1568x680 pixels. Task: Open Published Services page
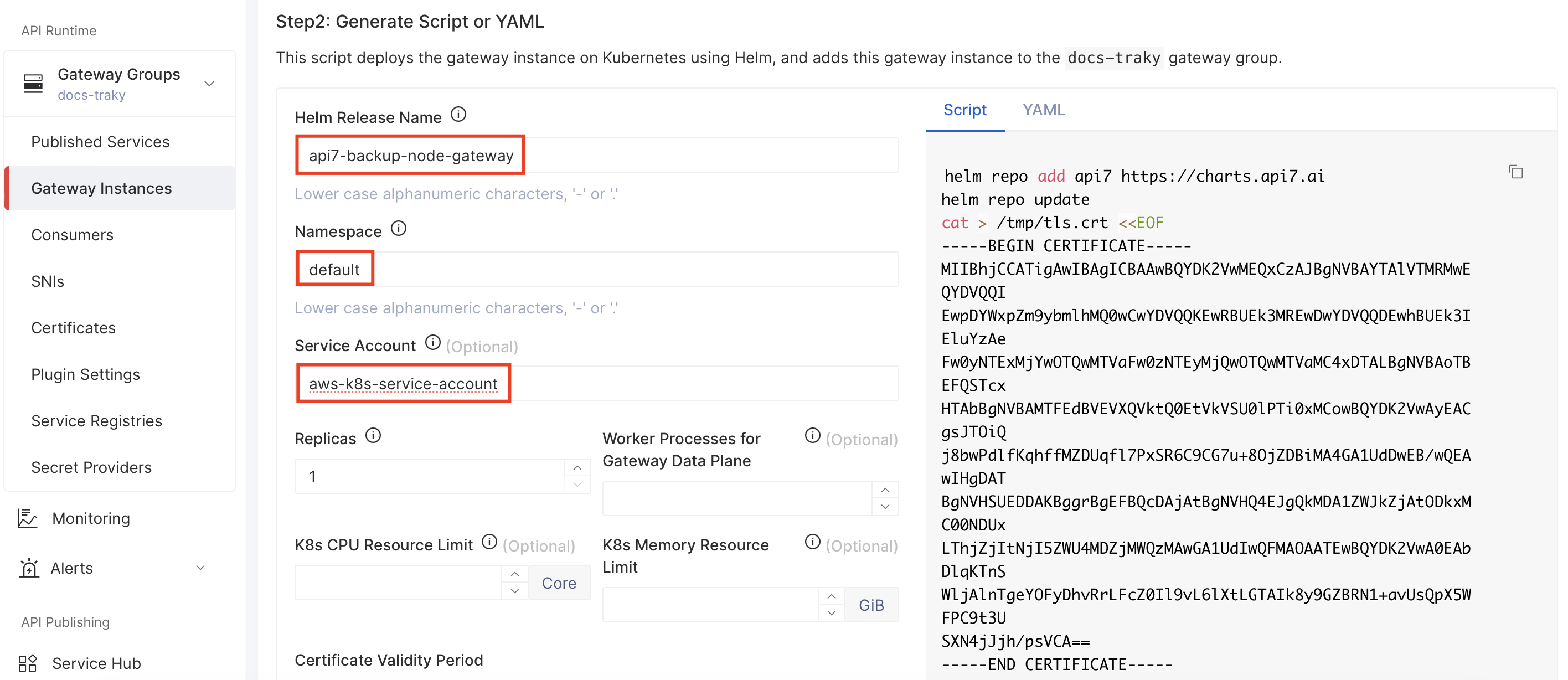(x=100, y=141)
